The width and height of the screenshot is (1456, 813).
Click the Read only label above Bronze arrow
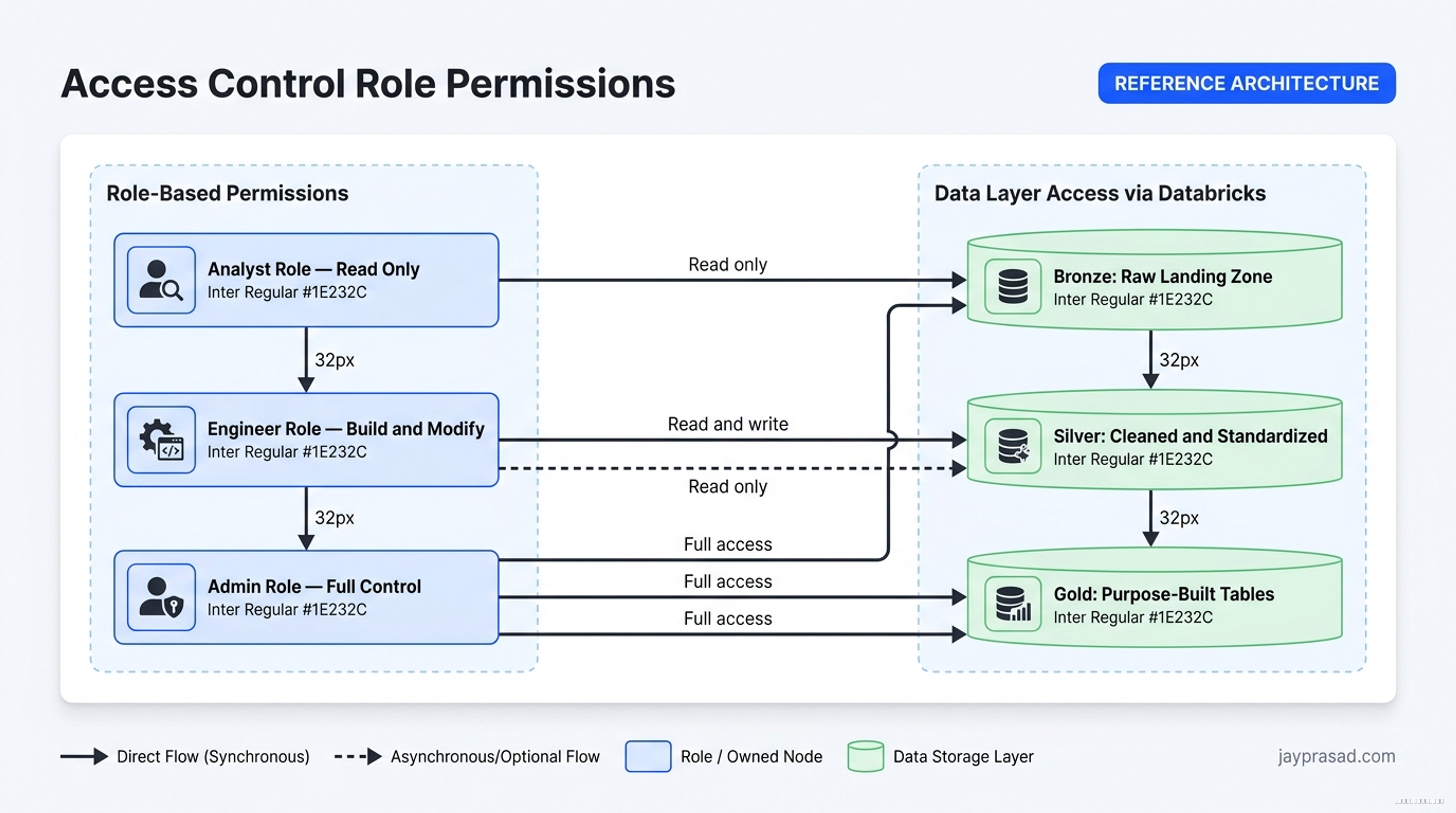click(x=728, y=264)
